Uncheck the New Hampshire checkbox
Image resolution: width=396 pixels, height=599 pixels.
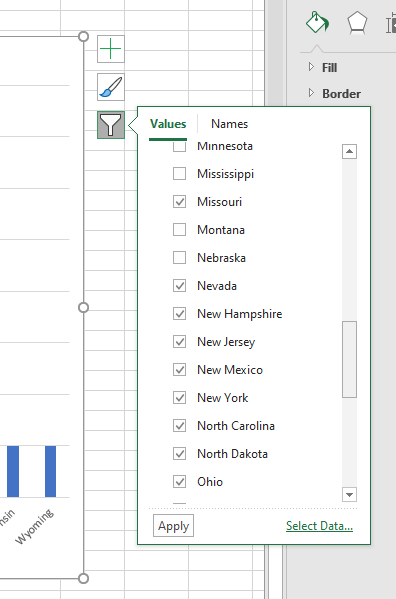(179, 314)
